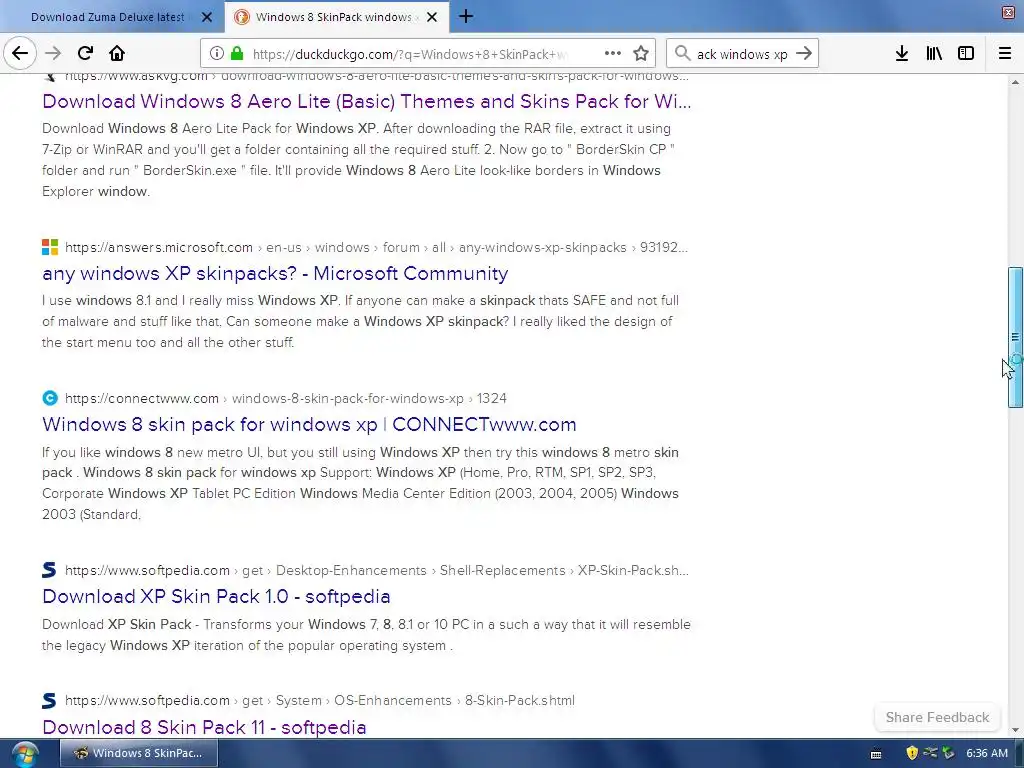The image size is (1024, 768).
Task: Open the library bookmarks icon
Action: pyautogui.click(x=934, y=54)
